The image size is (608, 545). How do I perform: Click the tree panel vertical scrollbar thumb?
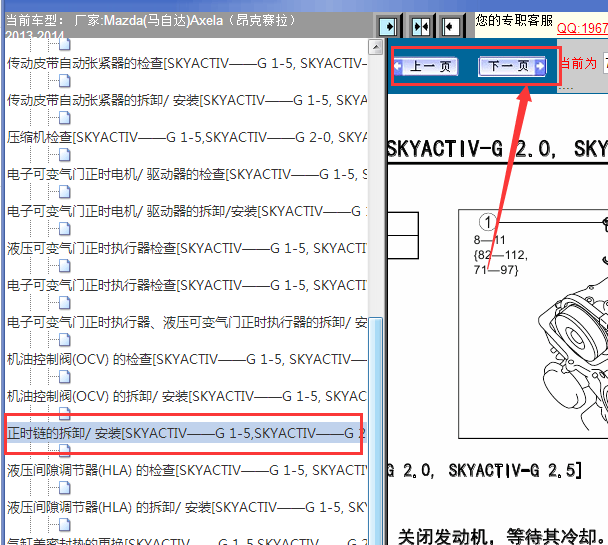pyautogui.click(x=375, y=430)
